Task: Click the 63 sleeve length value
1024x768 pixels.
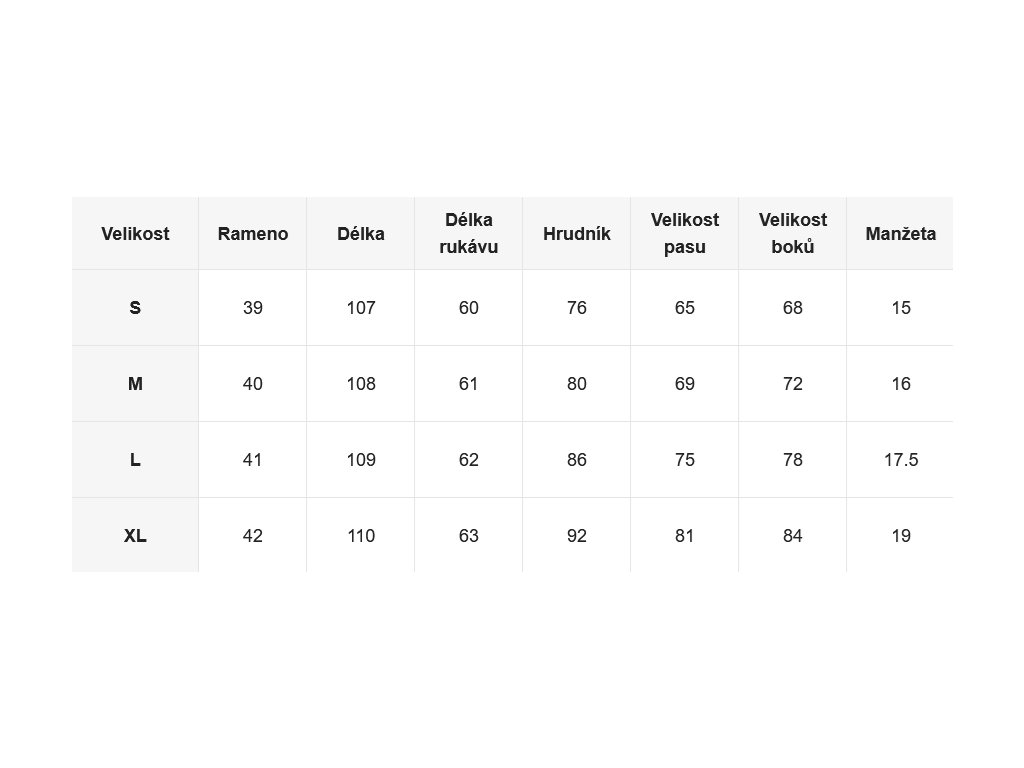Action: click(x=469, y=536)
